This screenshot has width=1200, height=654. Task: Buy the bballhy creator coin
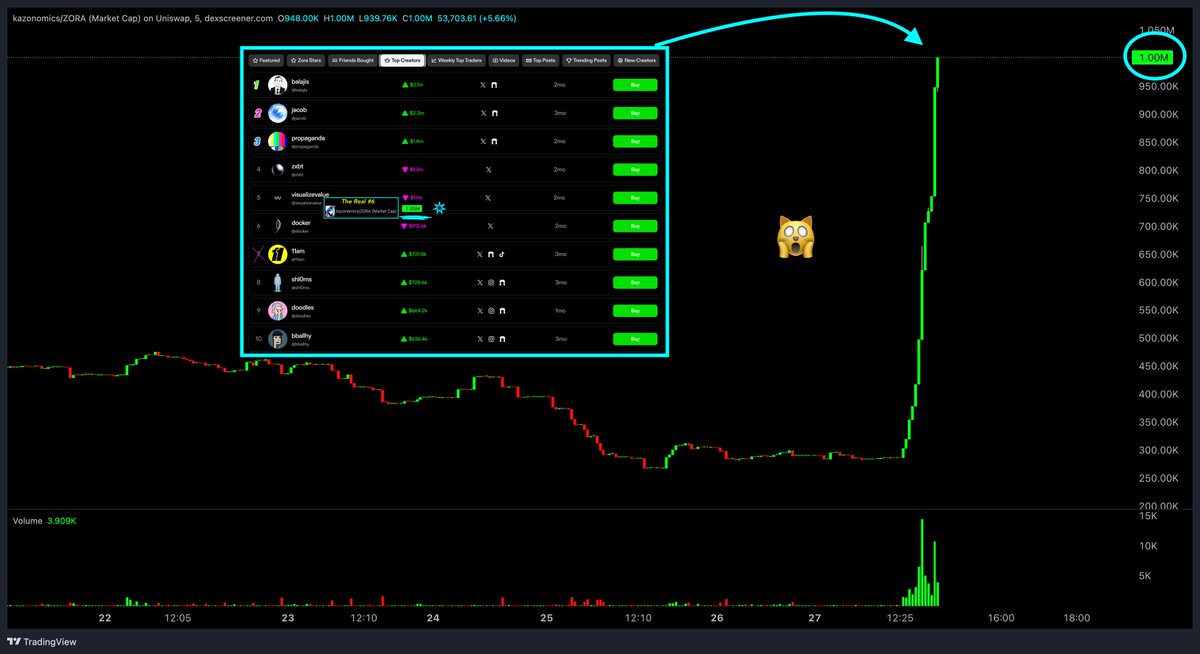point(635,339)
